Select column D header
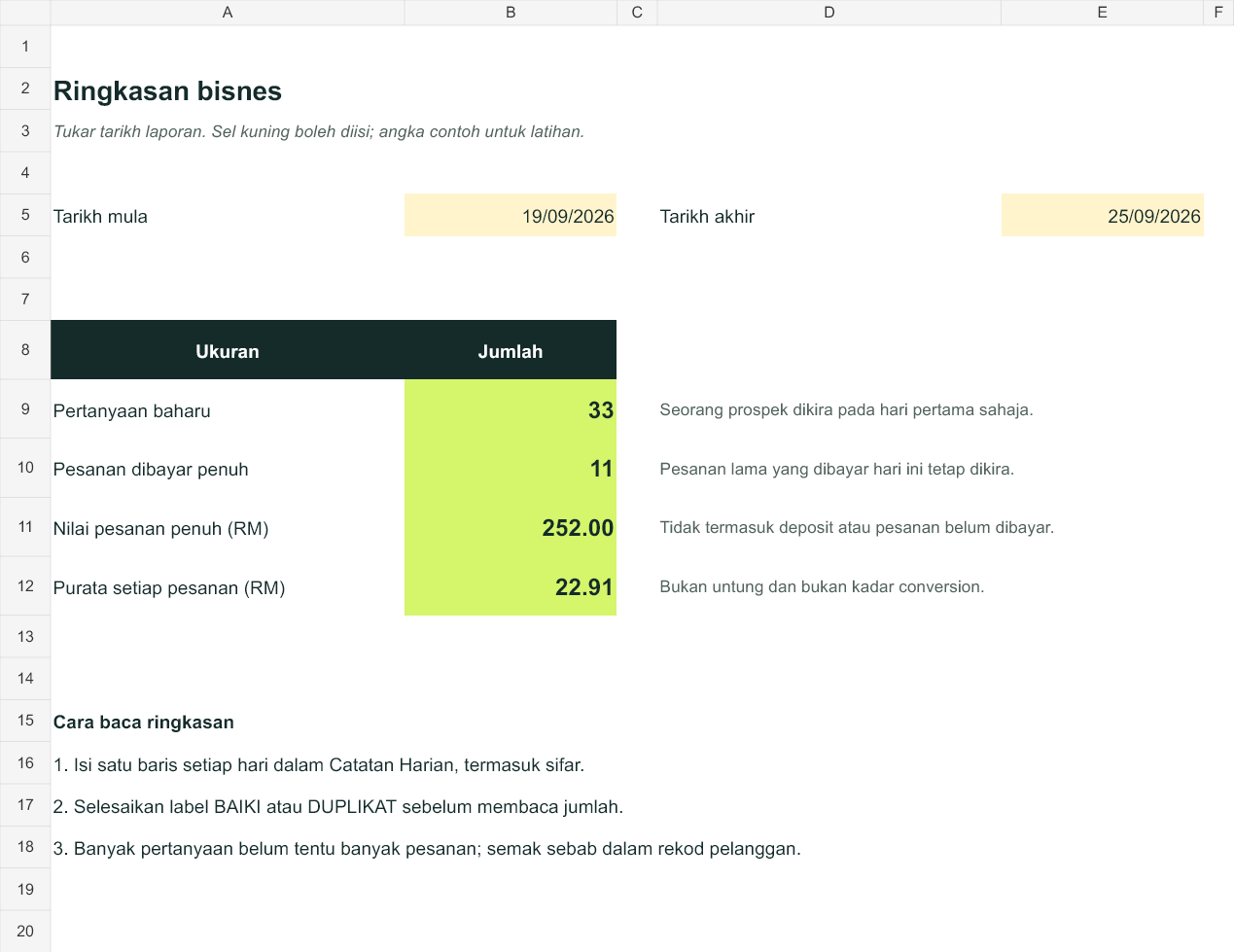The image size is (1234, 952). click(829, 13)
